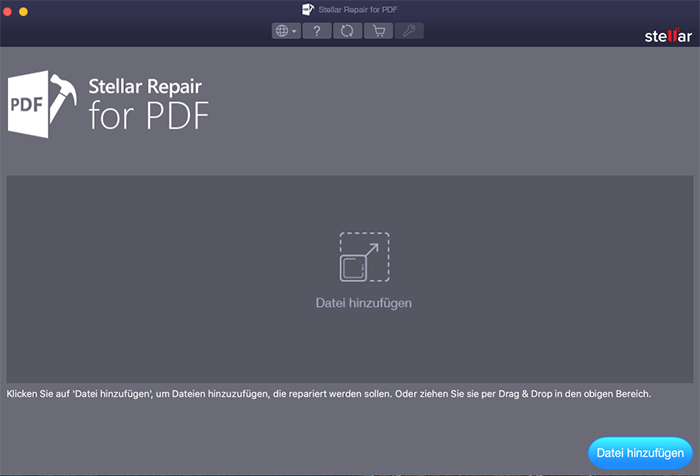Click the central Datei hinzufügen label

point(364,303)
